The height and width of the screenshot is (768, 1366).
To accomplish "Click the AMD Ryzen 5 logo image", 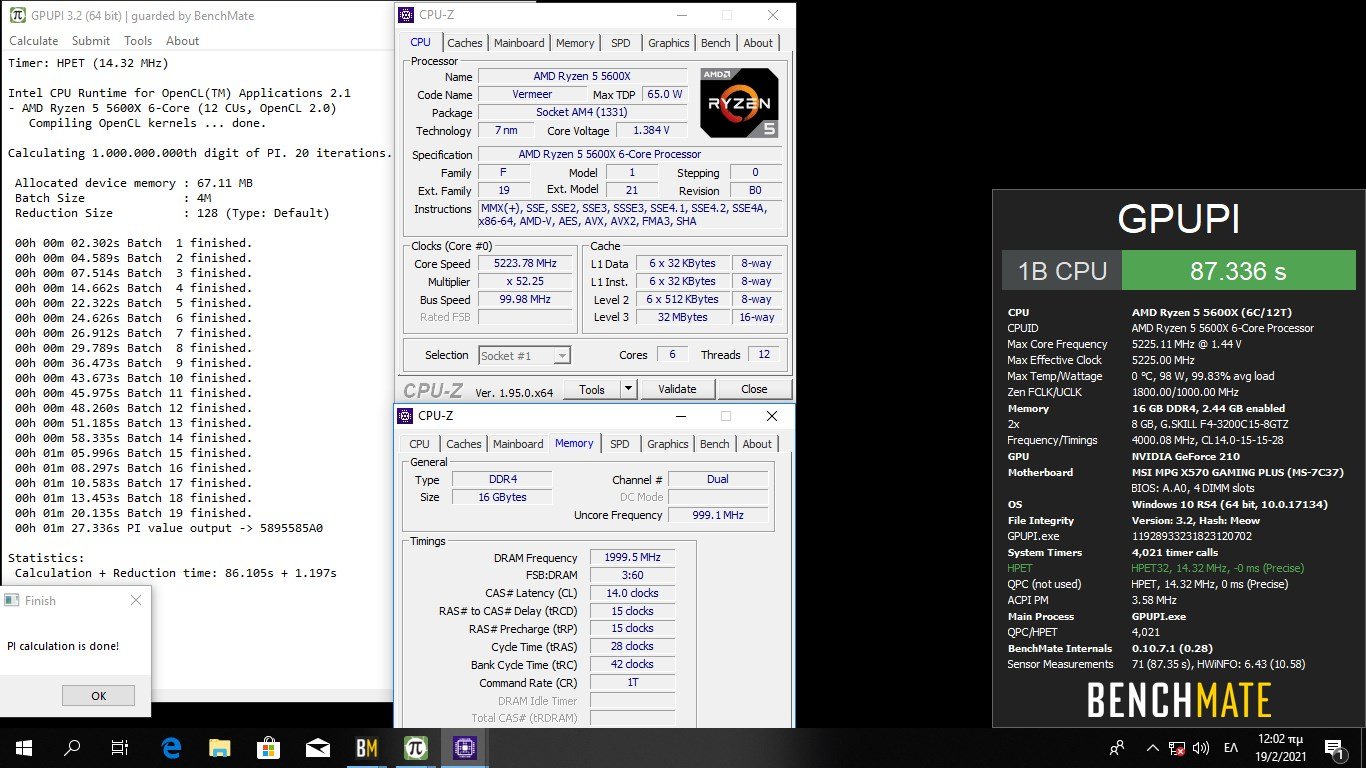I will pos(739,103).
